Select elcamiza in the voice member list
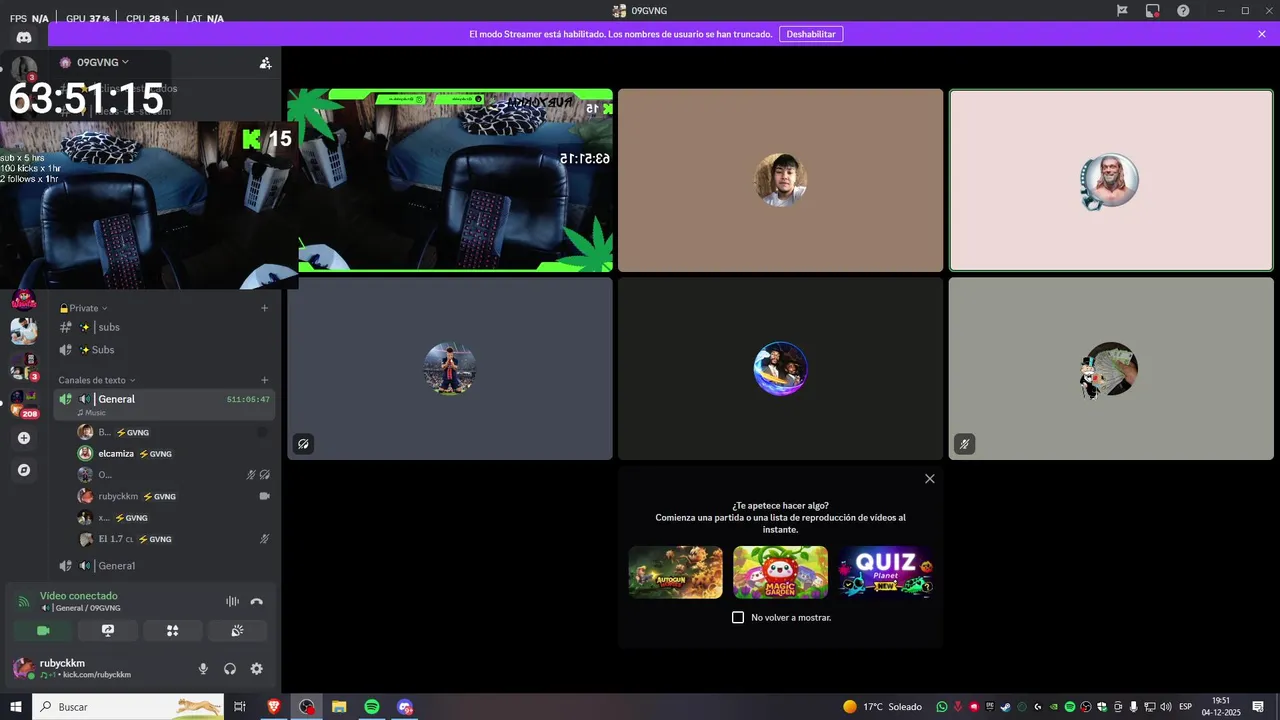Viewport: 1280px width, 720px height. 175,453
